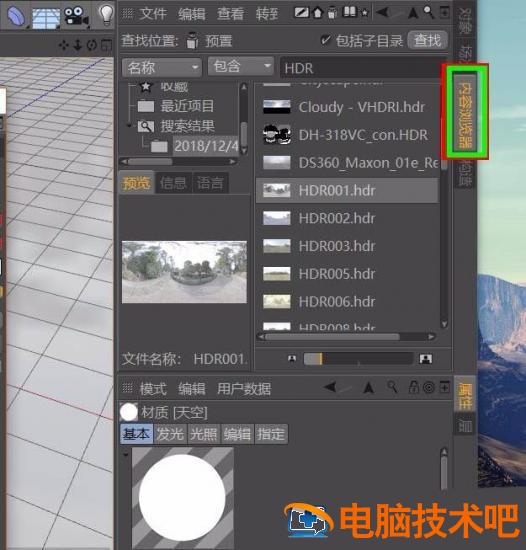Click the content browser search magnifier
This screenshot has width=526, height=550.
pyautogui.click(x=429, y=13)
